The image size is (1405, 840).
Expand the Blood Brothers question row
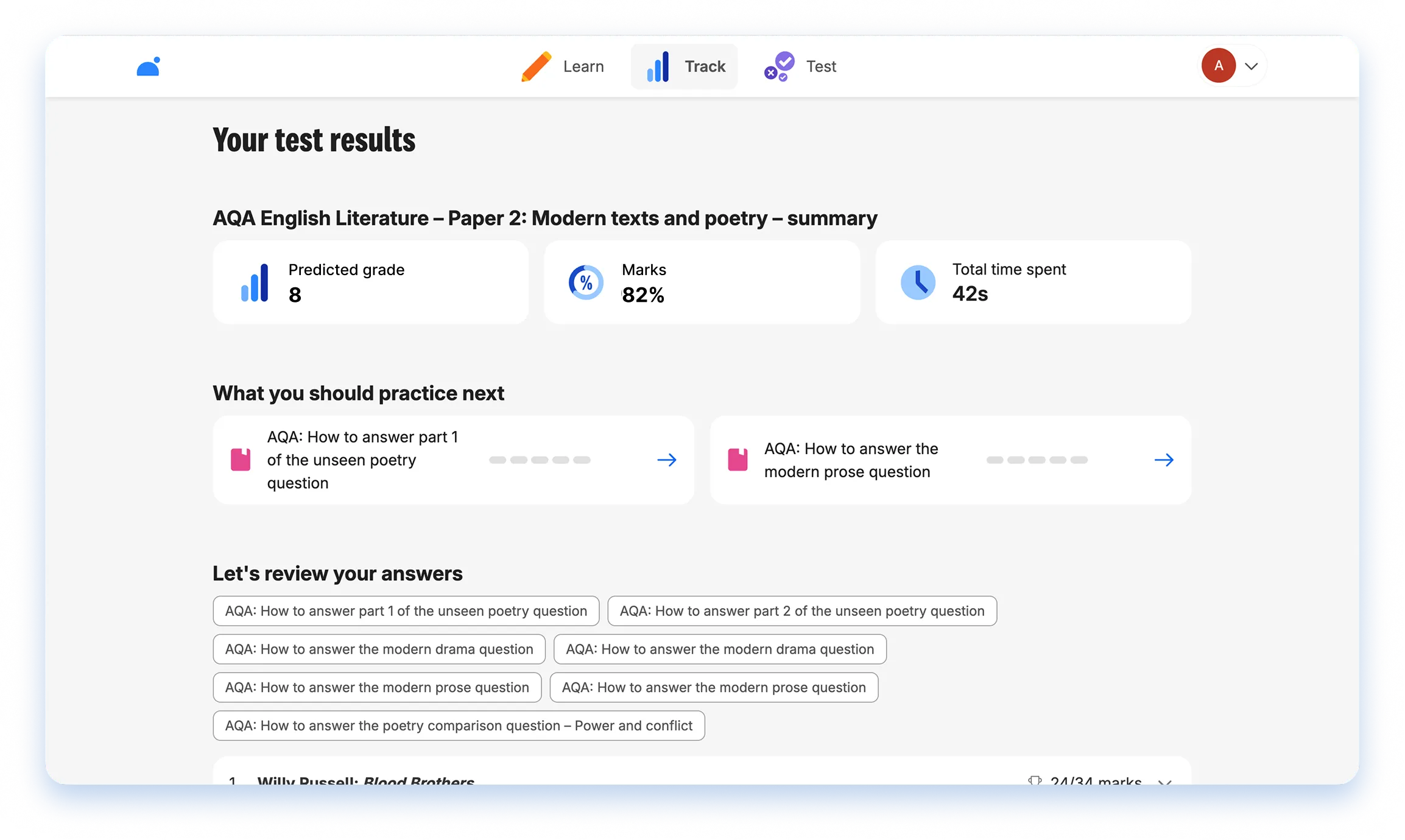coord(1165,781)
